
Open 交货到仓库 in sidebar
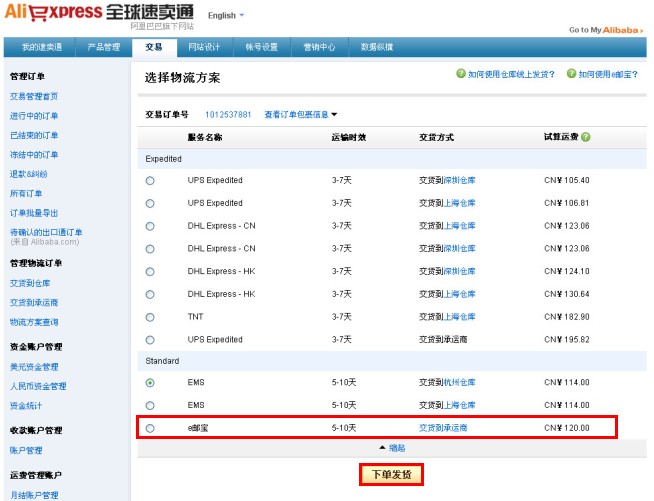click(30, 283)
